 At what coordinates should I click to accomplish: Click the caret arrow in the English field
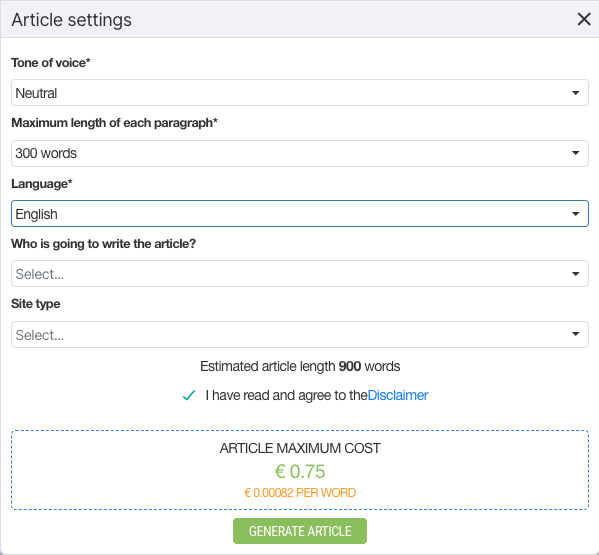tap(575, 214)
